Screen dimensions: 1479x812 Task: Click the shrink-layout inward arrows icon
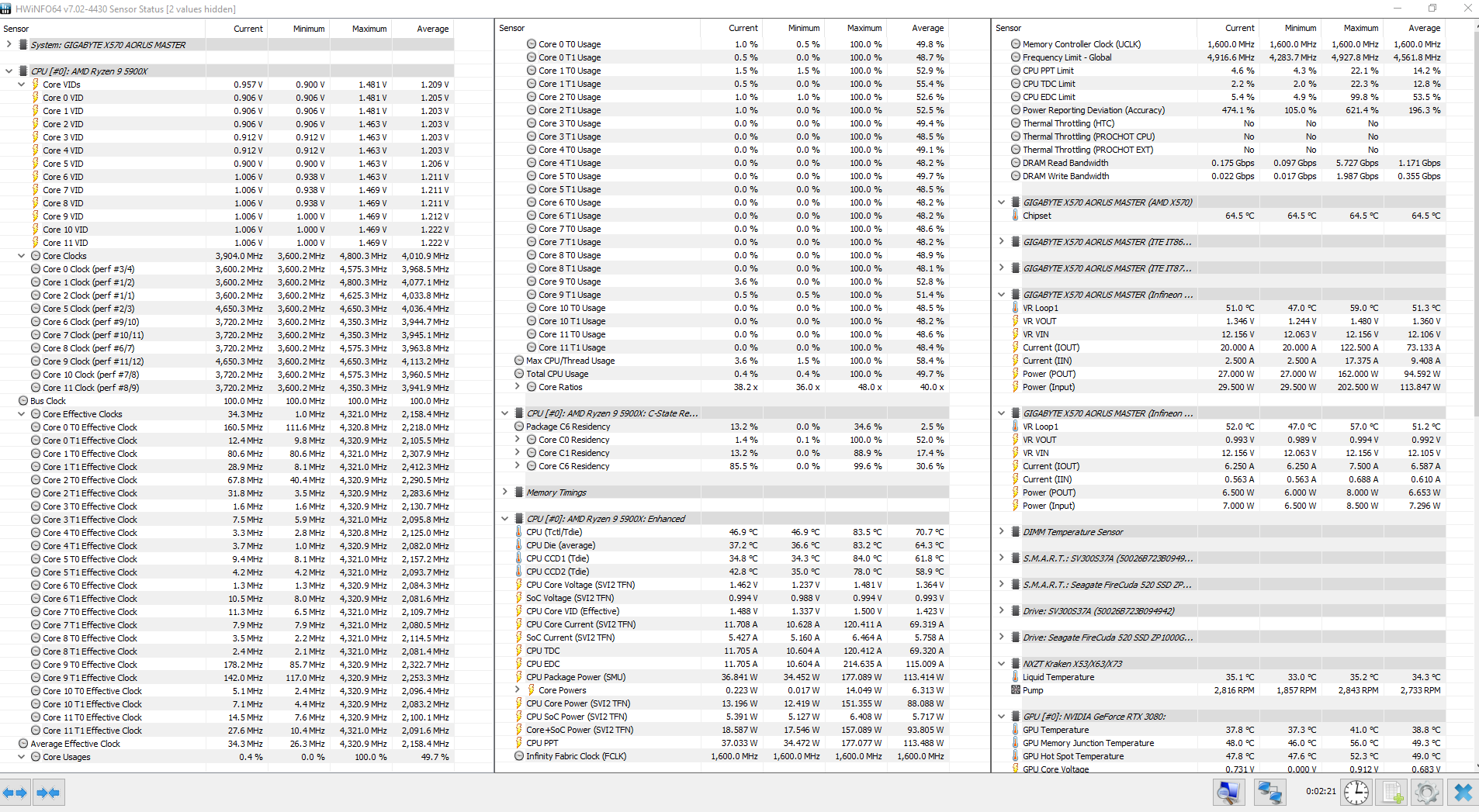(48, 793)
